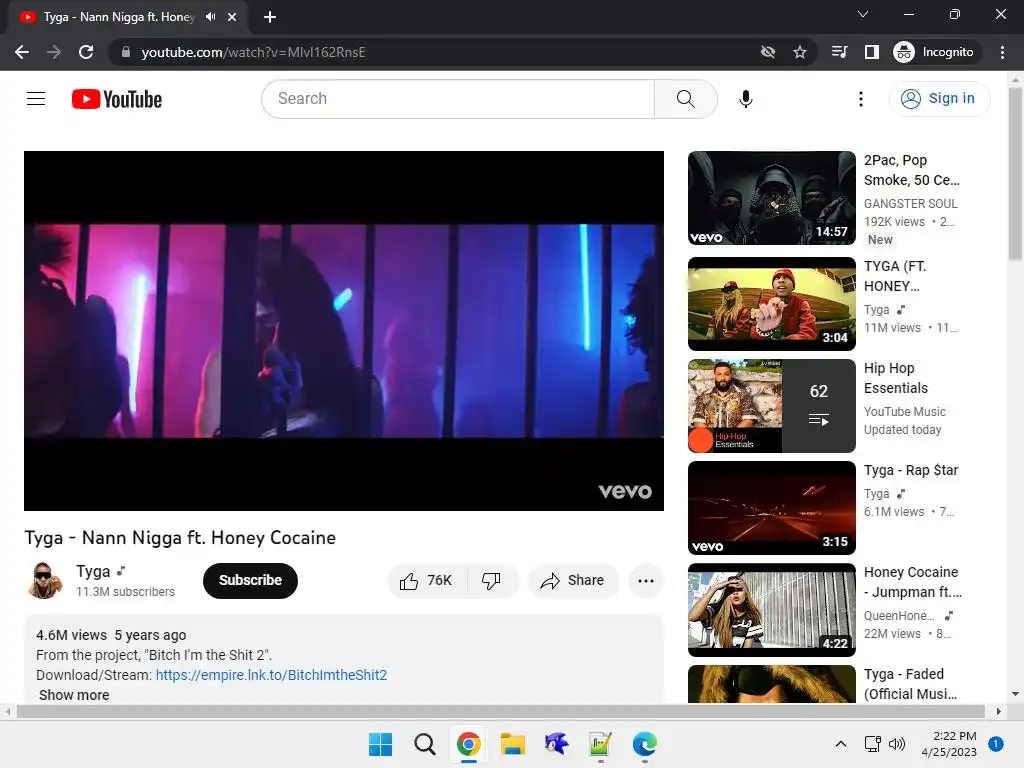Start voice search with the microphone icon
This screenshot has height=768, width=1024.
[x=745, y=99]
